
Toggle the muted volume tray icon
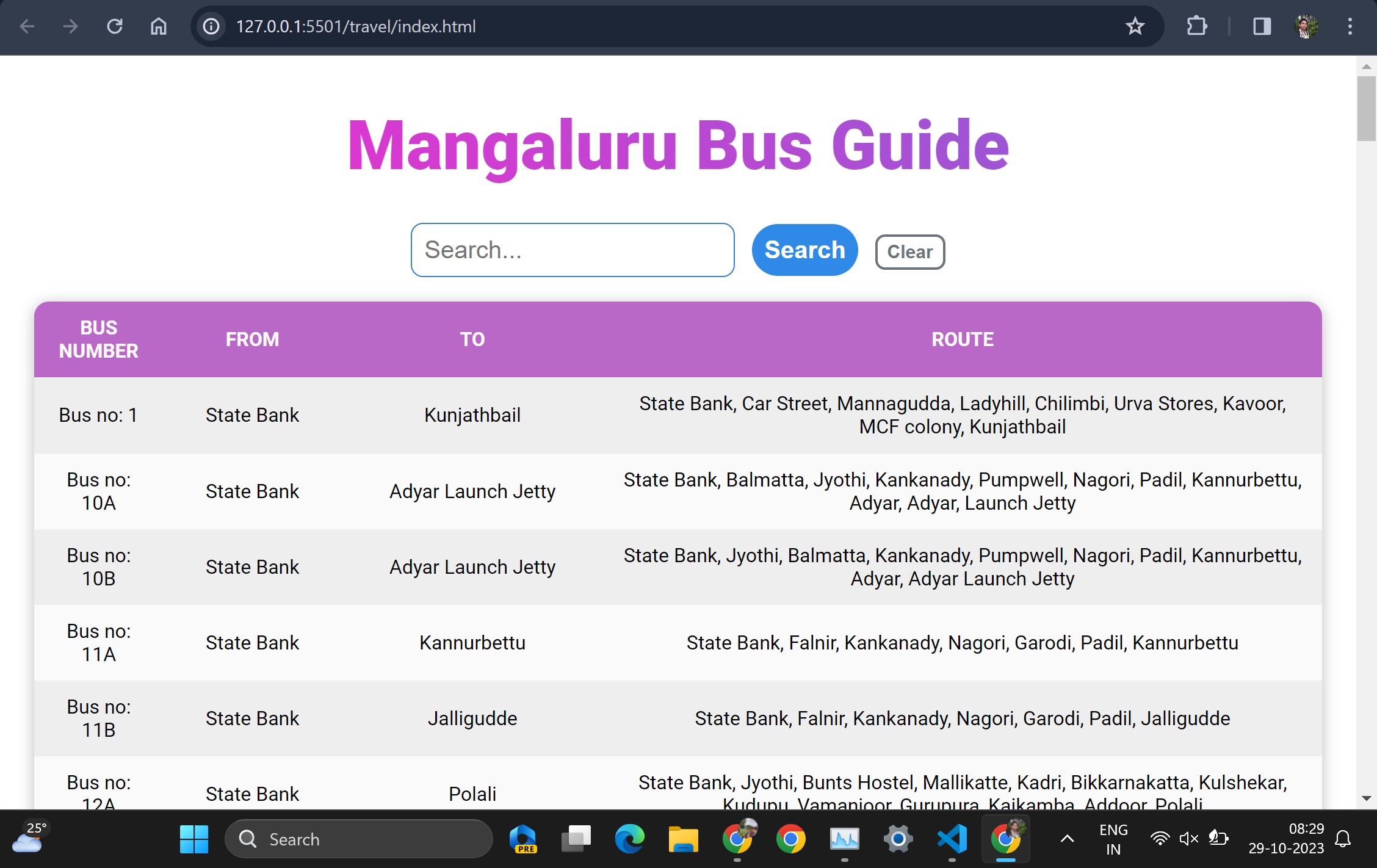[x=1188, y=839]
